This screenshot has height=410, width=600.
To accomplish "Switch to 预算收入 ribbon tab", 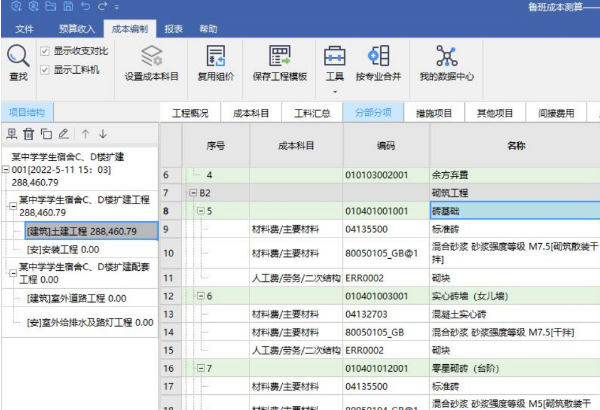I will [x=77, y=29].
